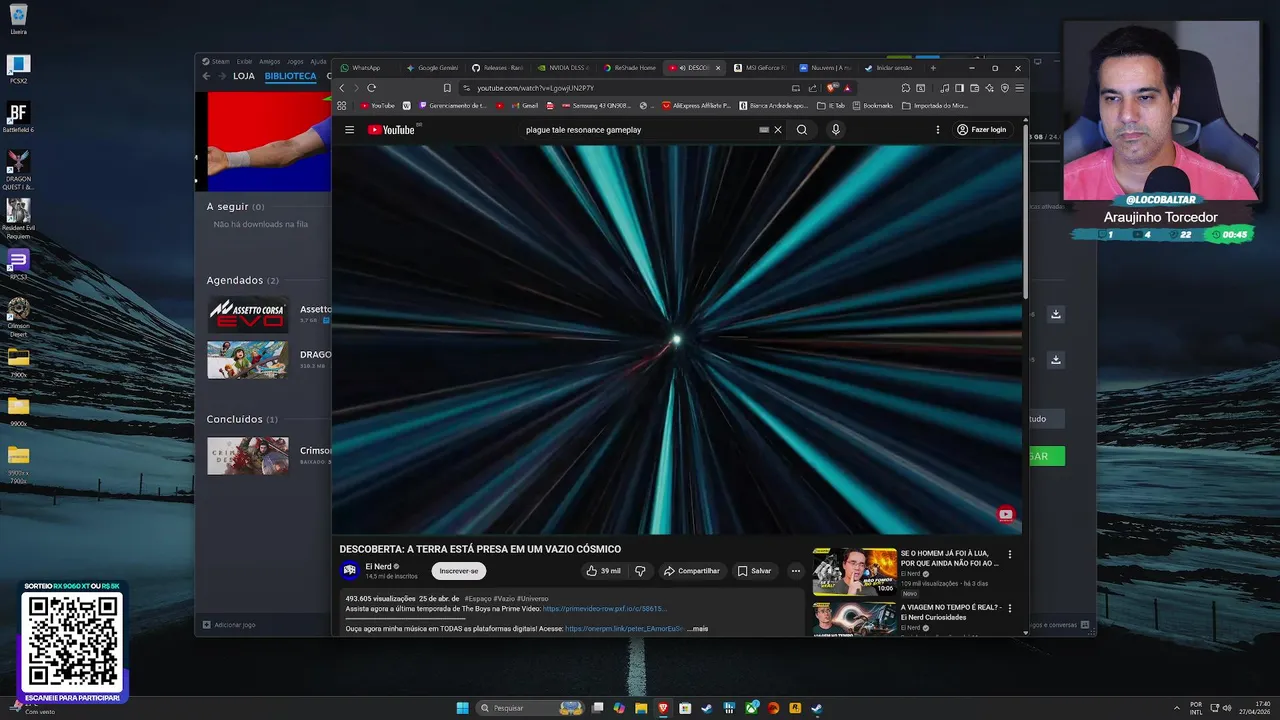
Task: Close the active YouTube tab
Action: tap(718, 68)
